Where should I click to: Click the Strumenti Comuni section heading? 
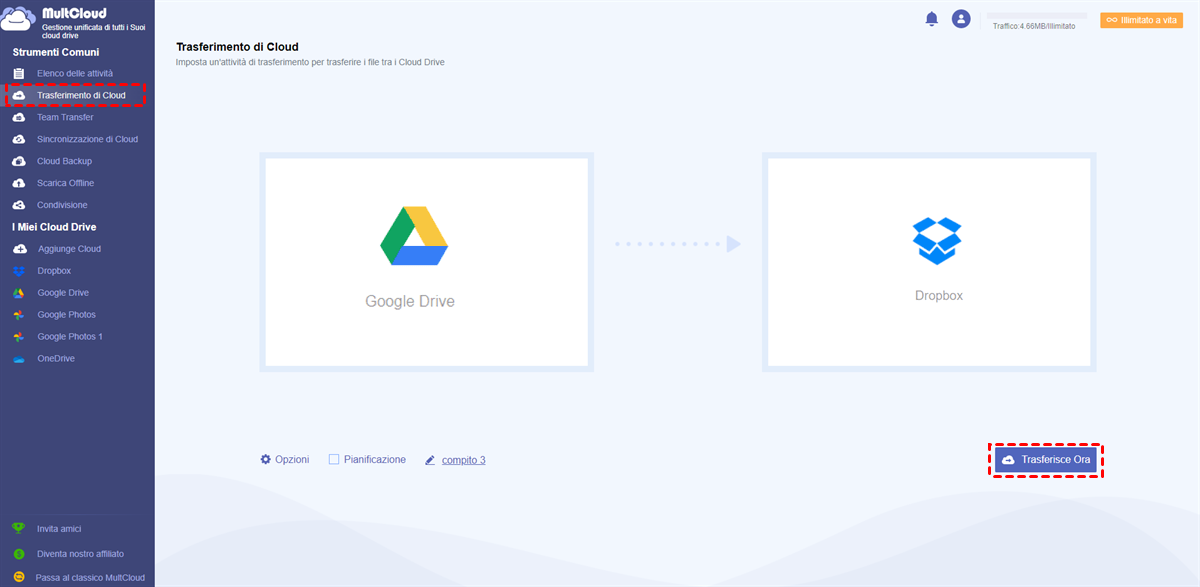pos(56,52)
